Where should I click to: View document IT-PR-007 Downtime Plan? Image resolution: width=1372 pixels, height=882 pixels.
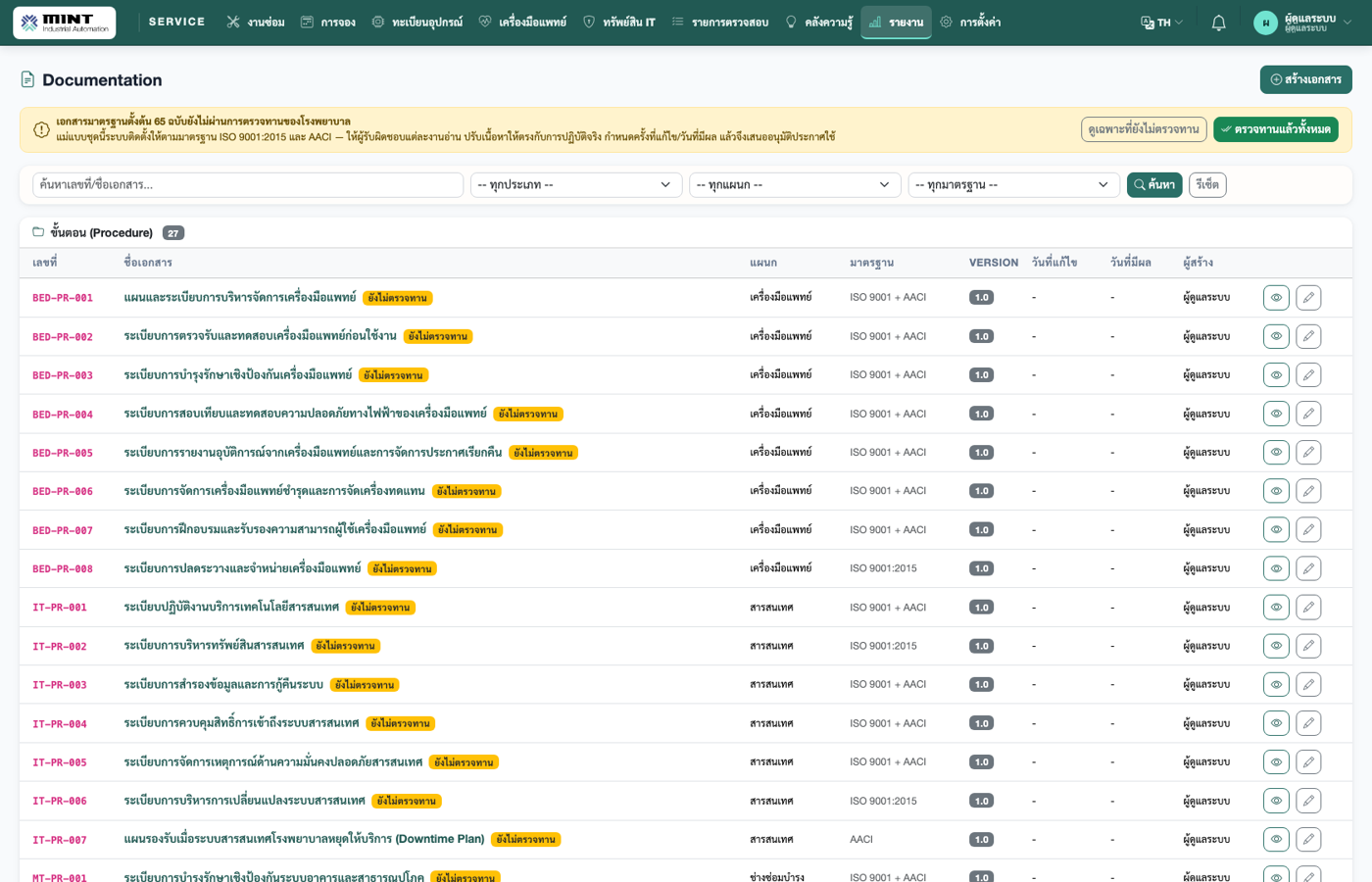(1276, 840)
